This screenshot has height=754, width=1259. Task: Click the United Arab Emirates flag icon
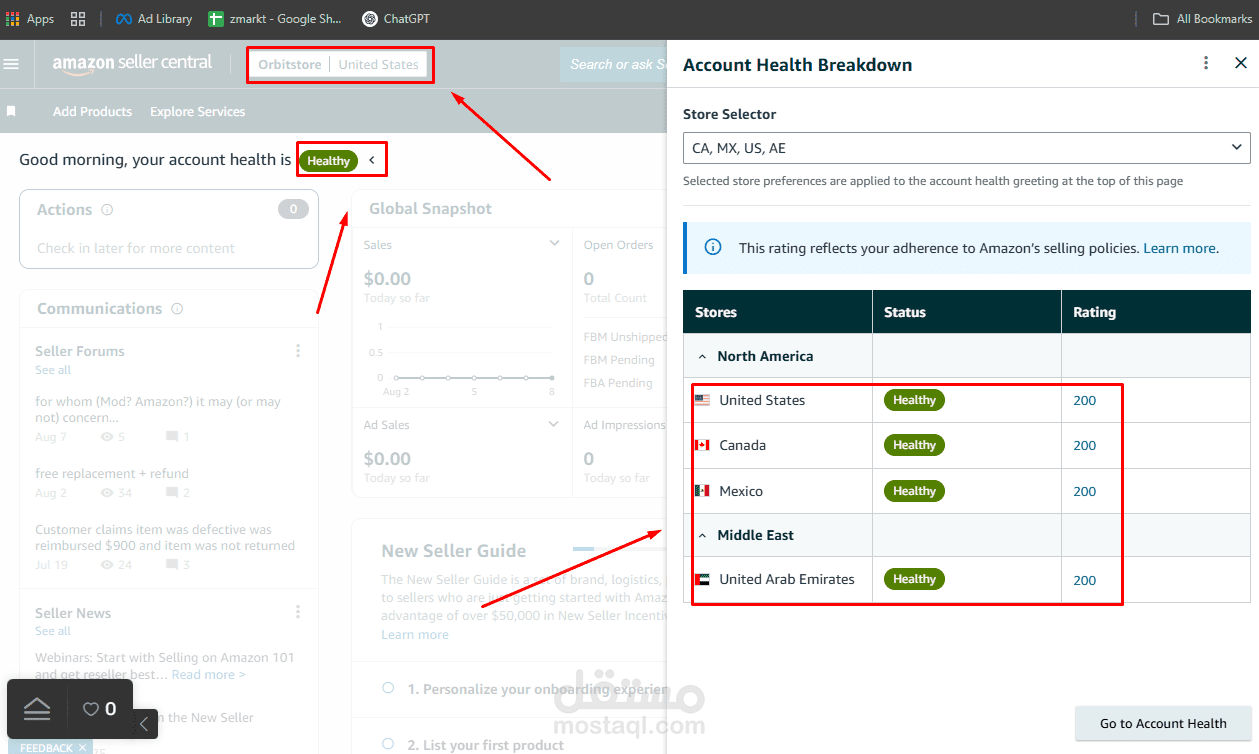tap(702, 579)
